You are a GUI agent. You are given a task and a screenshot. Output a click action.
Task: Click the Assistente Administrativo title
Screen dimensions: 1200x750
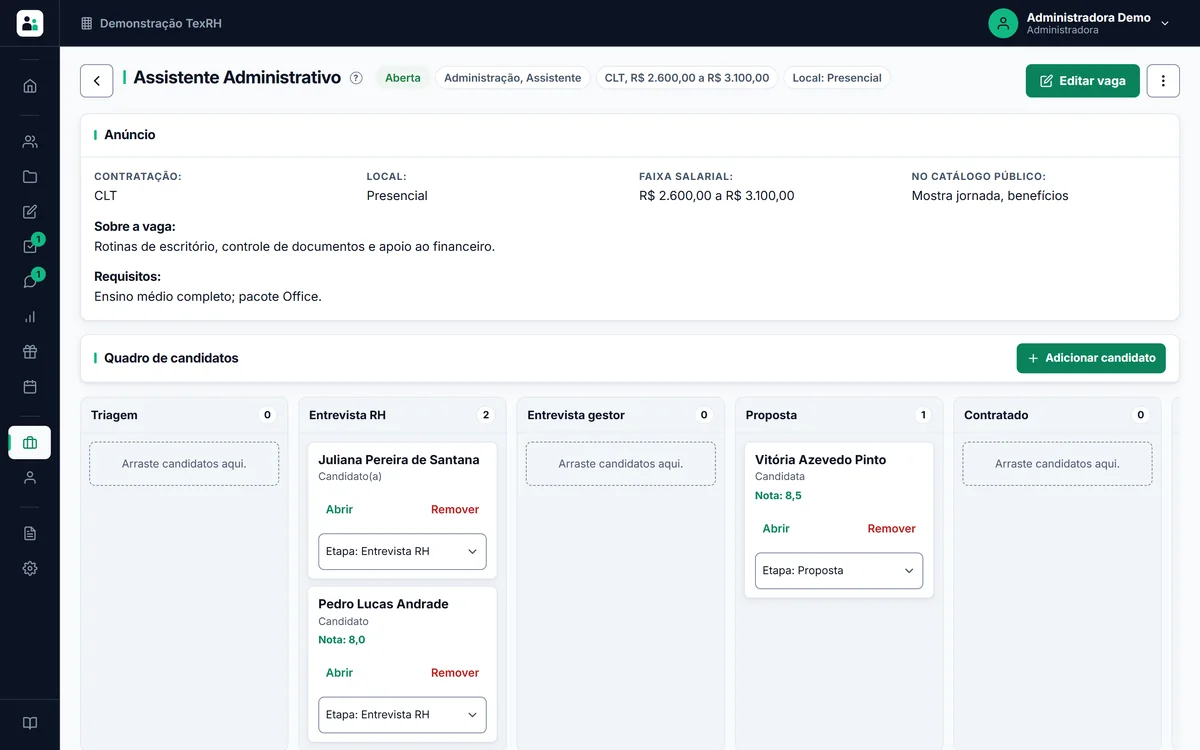pyautogui.click(x=237, y=78)
